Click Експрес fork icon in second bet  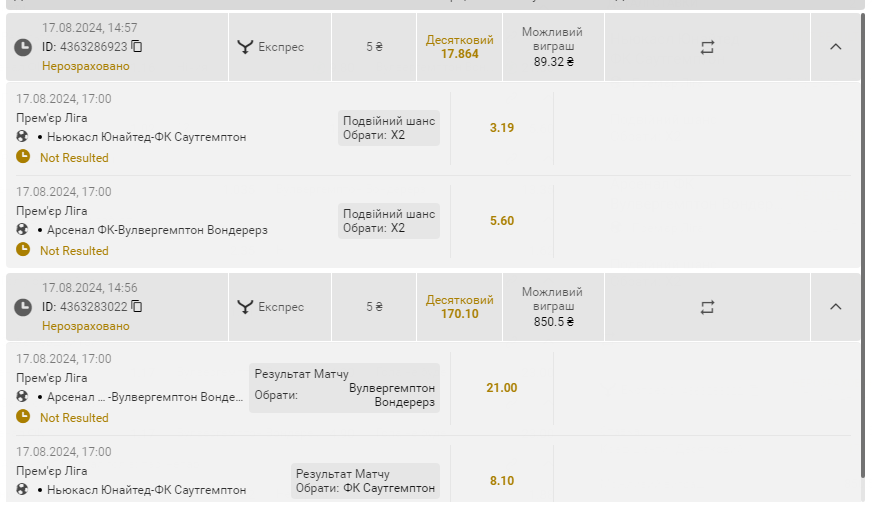click(245, 306)
